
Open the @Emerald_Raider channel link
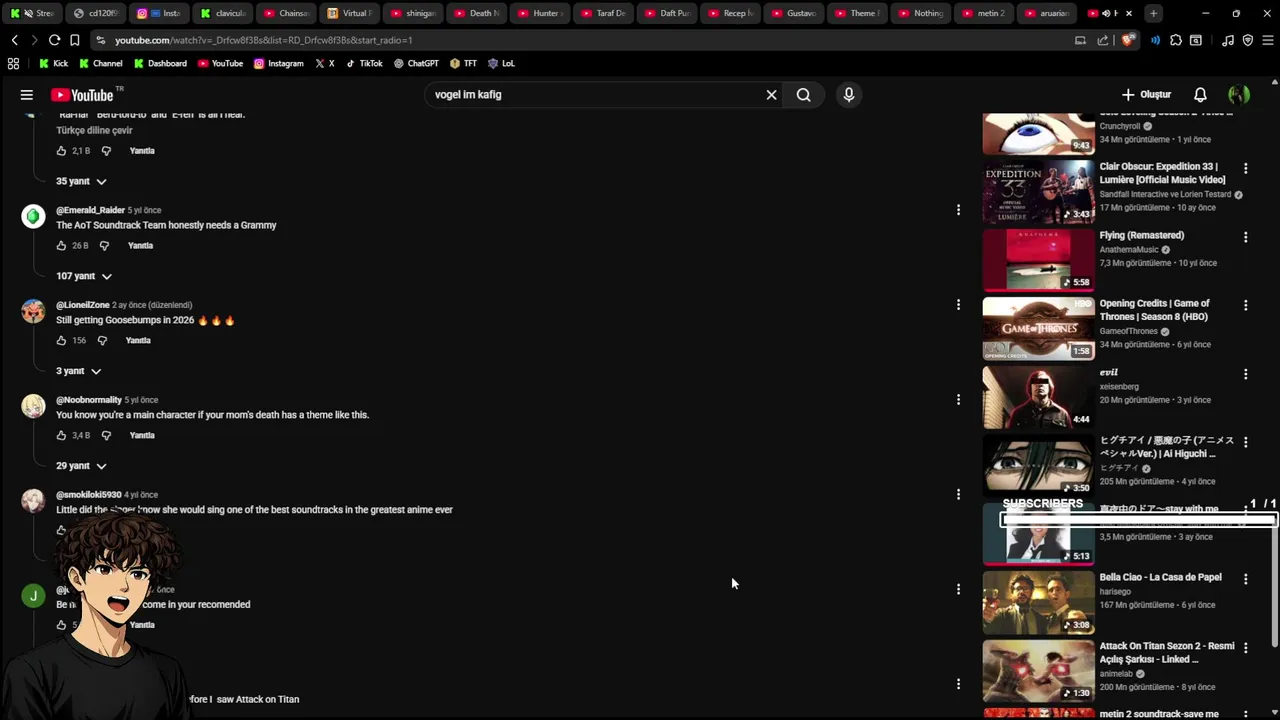click(90, 210)
